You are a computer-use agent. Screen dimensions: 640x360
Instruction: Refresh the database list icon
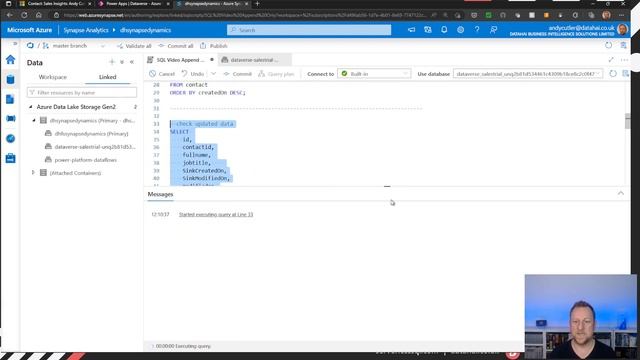tap(613, 73)
